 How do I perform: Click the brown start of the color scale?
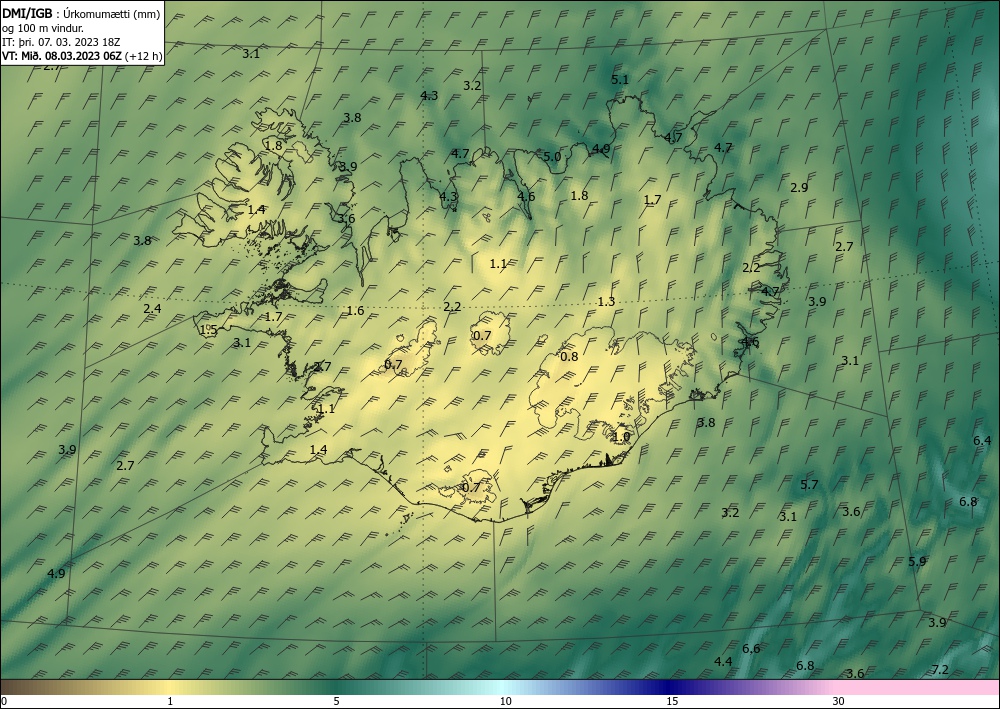[x=26, y=687]
